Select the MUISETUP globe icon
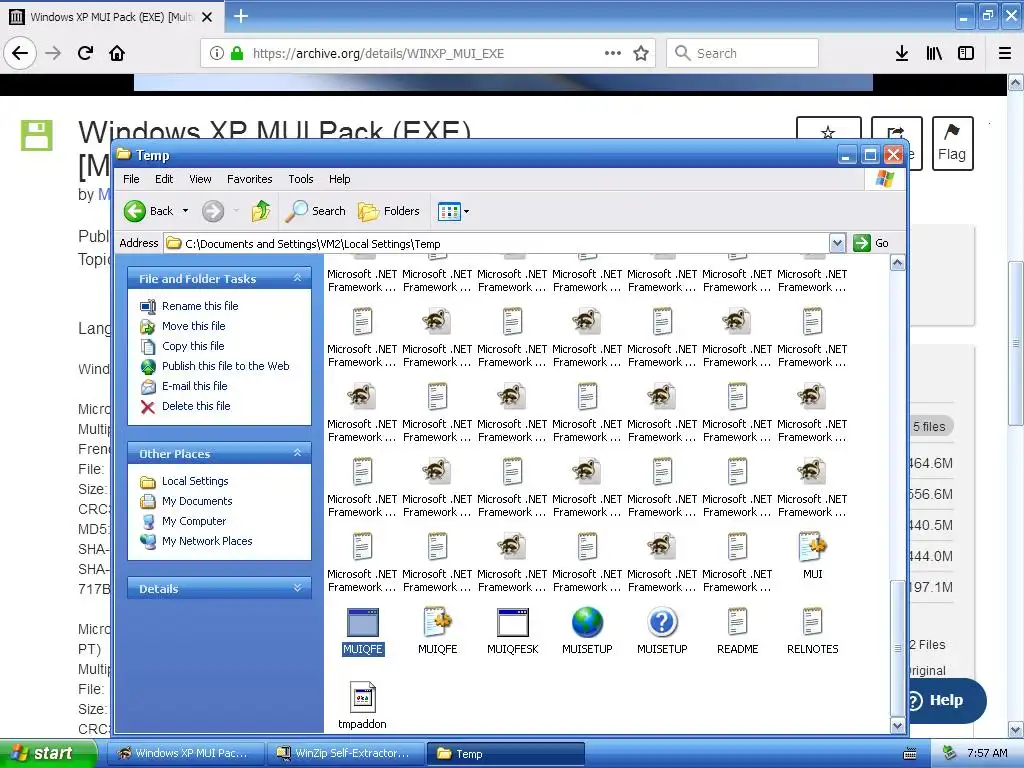The image size is (1024, 768). click(587, 623)
